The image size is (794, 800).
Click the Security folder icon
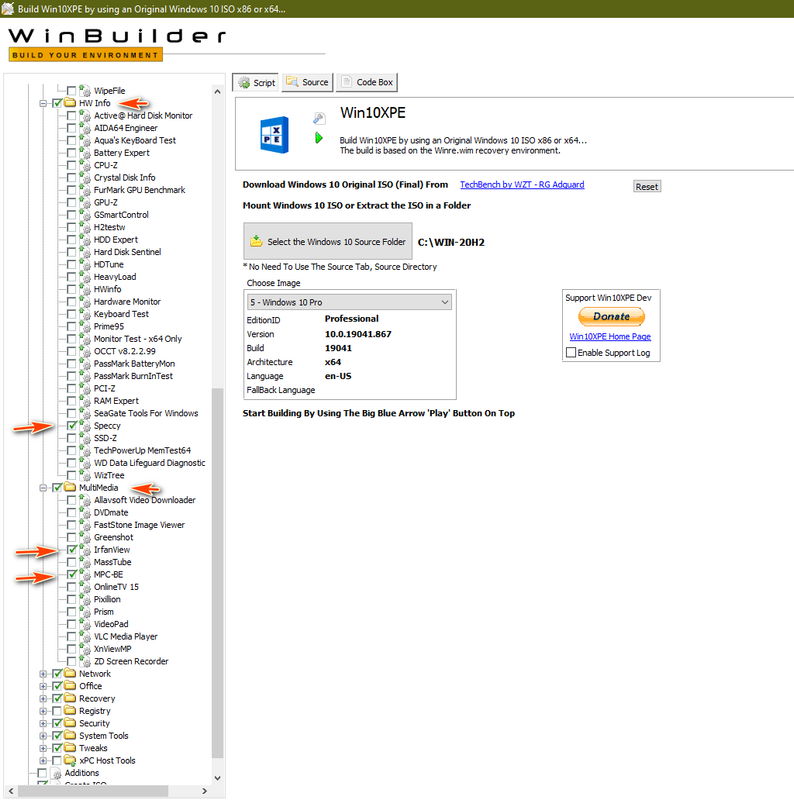[70, 723]
